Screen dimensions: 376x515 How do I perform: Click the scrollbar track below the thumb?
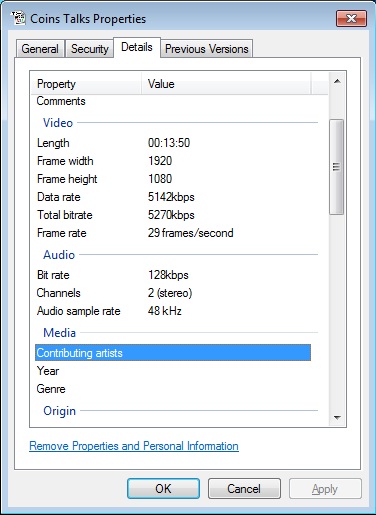click(x=337, y=312)
